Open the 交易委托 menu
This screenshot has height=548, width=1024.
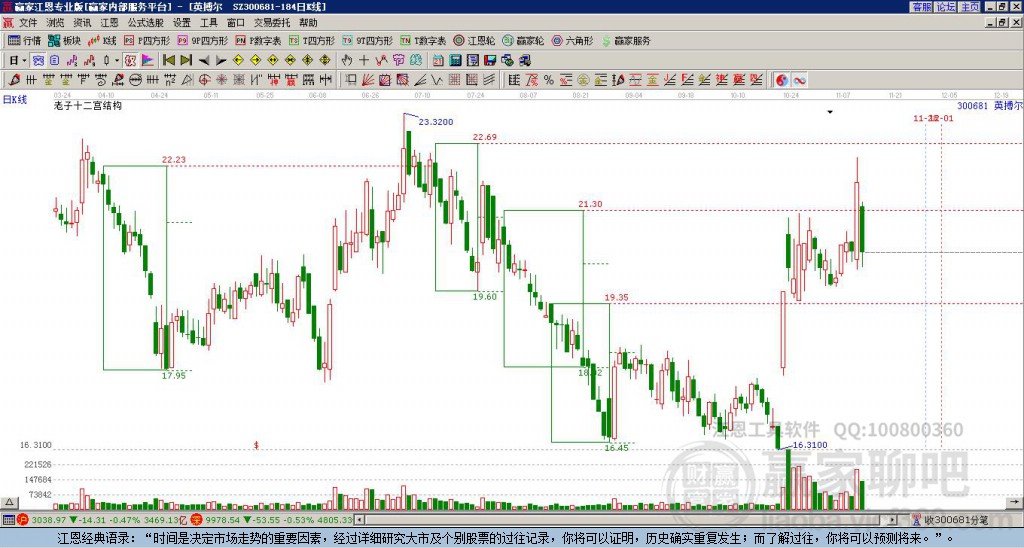click(272, 23)
